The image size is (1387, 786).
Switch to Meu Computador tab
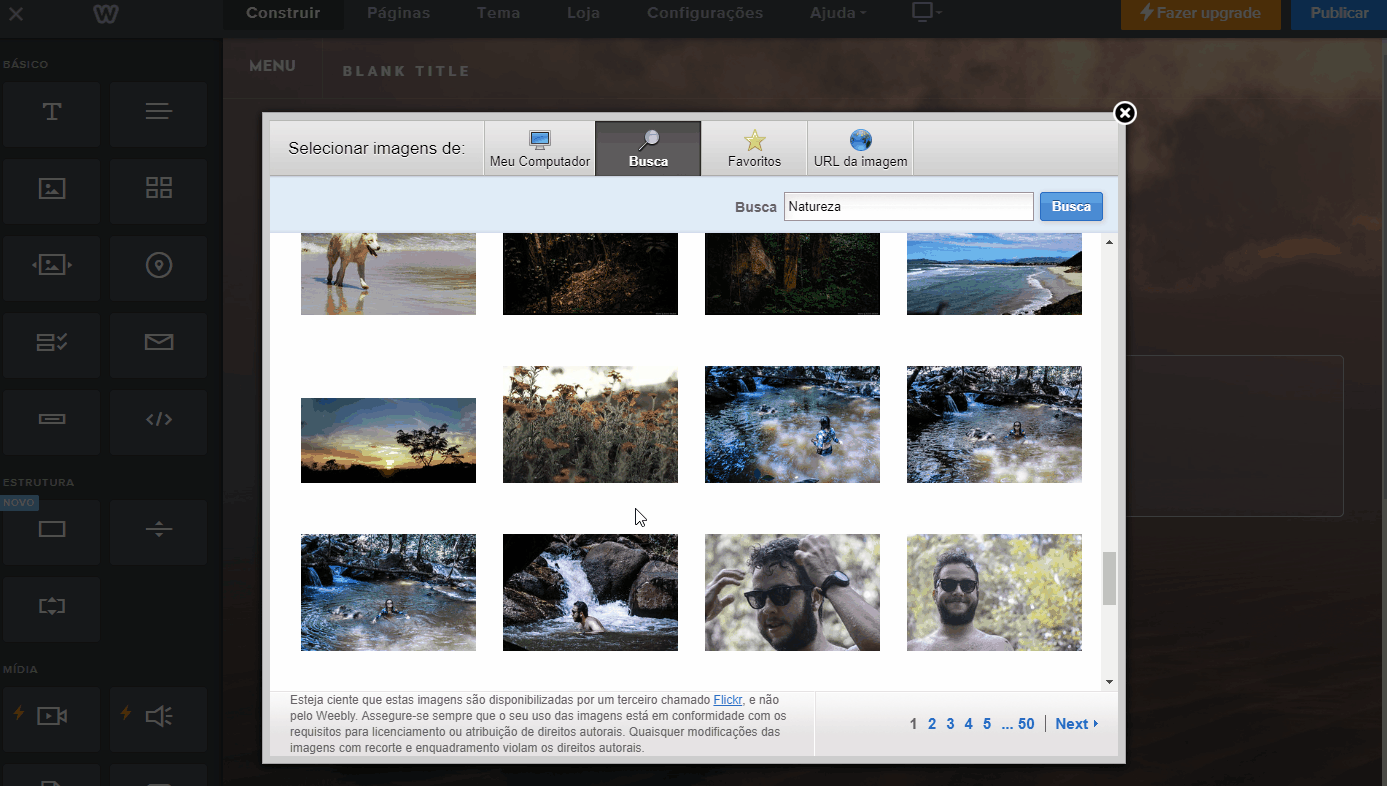pyautogui.click(x=540, y=149)
